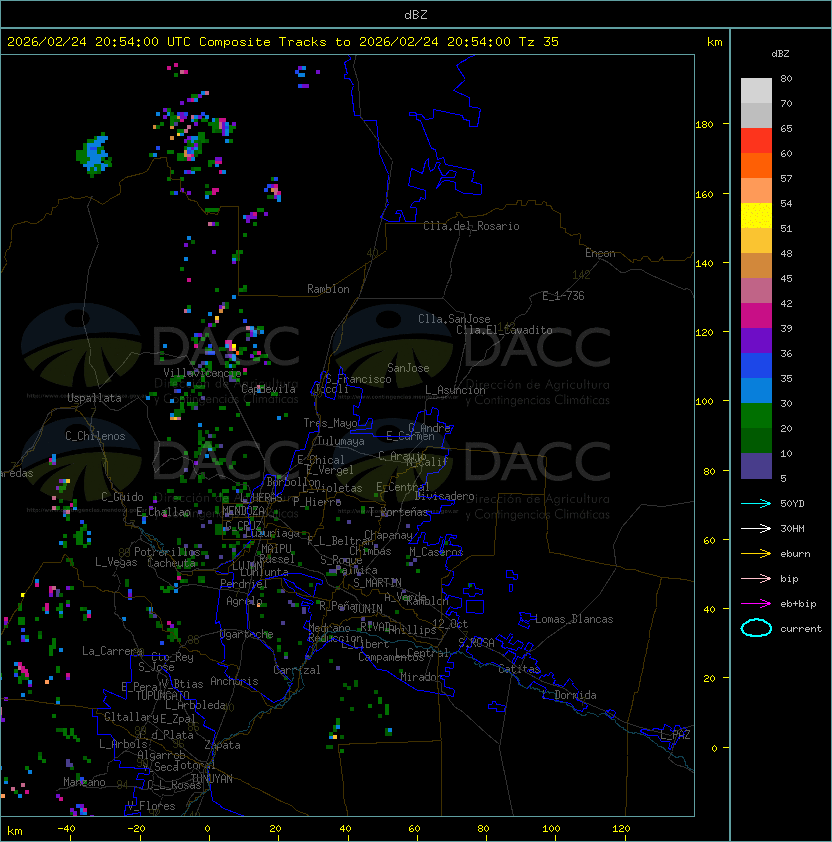
Task: Click the 30 dBZ green swatch
Action: (756, 416)
